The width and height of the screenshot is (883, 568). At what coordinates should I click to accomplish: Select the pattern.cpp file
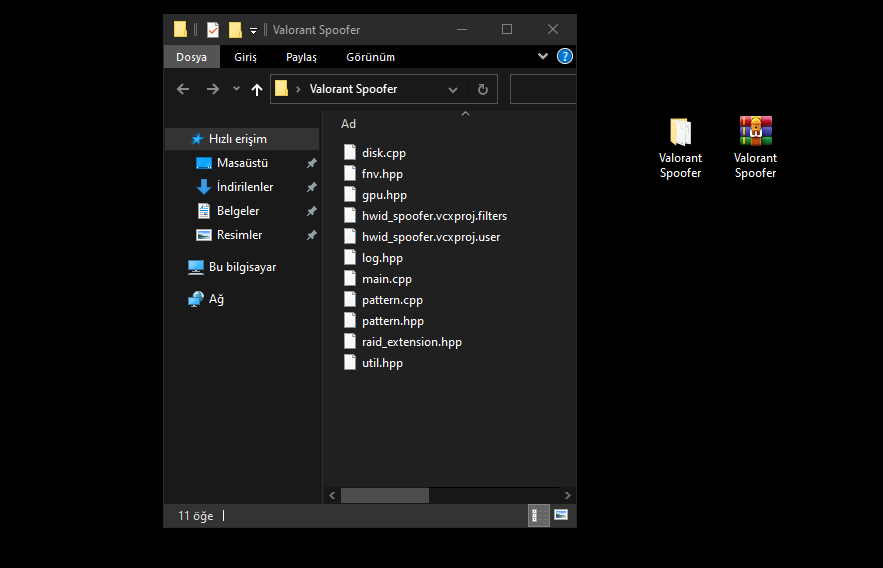point(392,300)
